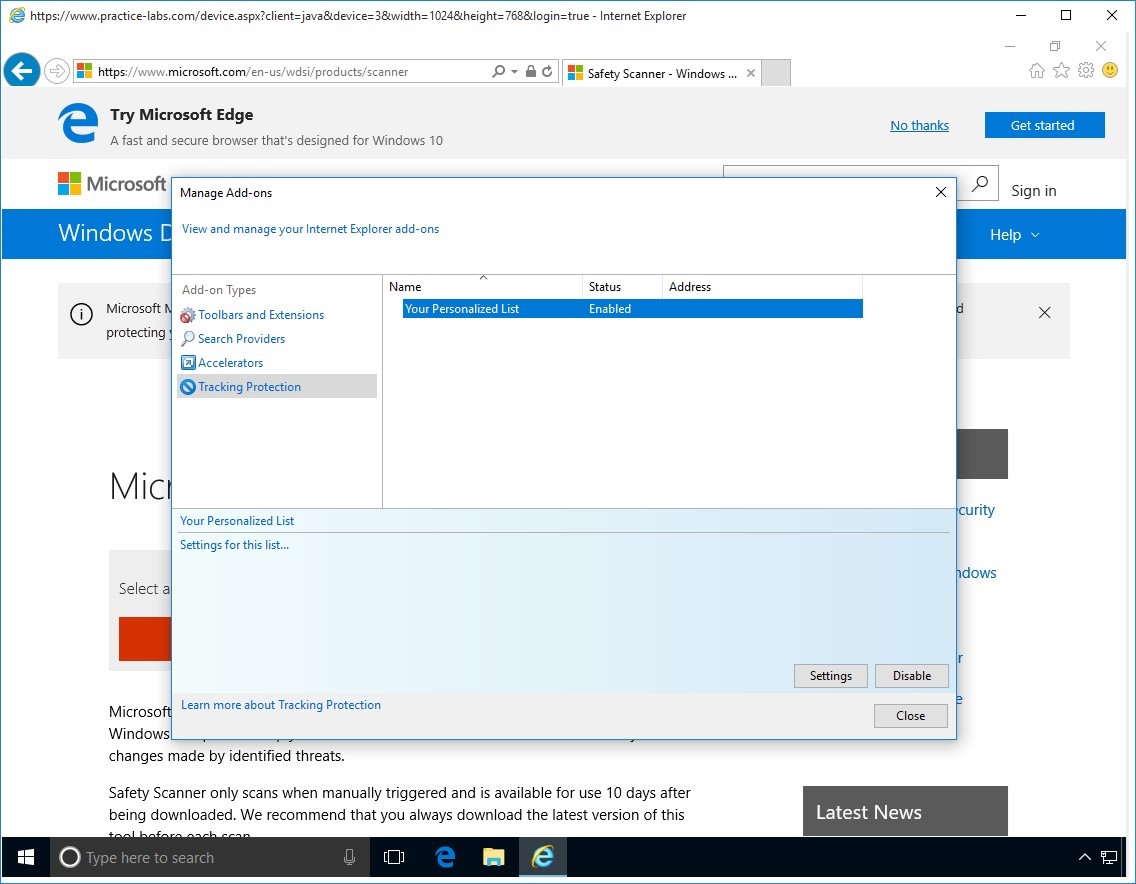Image resolution: width=1136 pixels, height=884 pixels.
Task: Launch Microsoft Edge from the taskbar
Action: [x=445, y=857]
